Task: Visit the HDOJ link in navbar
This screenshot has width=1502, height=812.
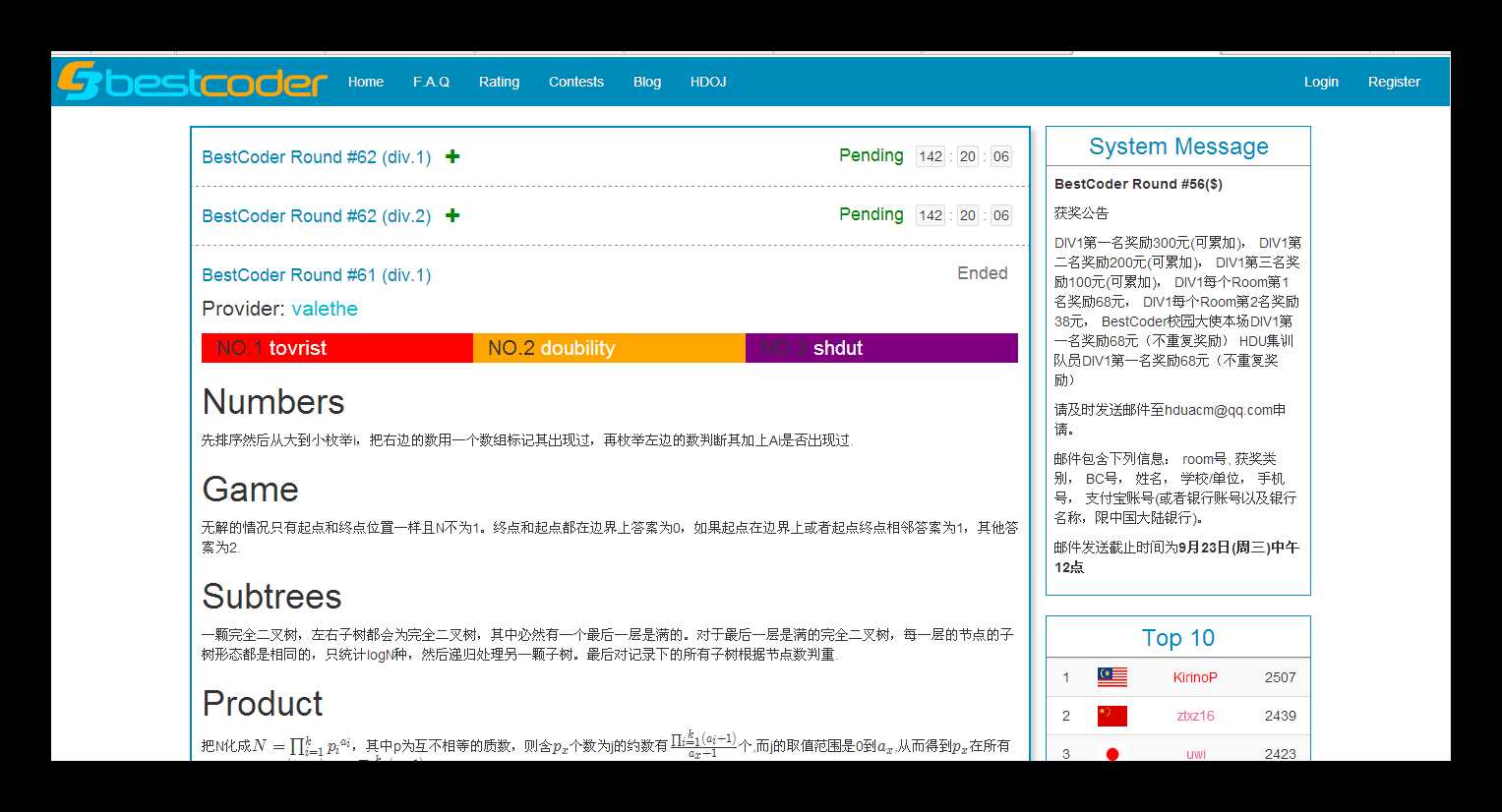Action: pyautogui.click(x=708, y=82)
